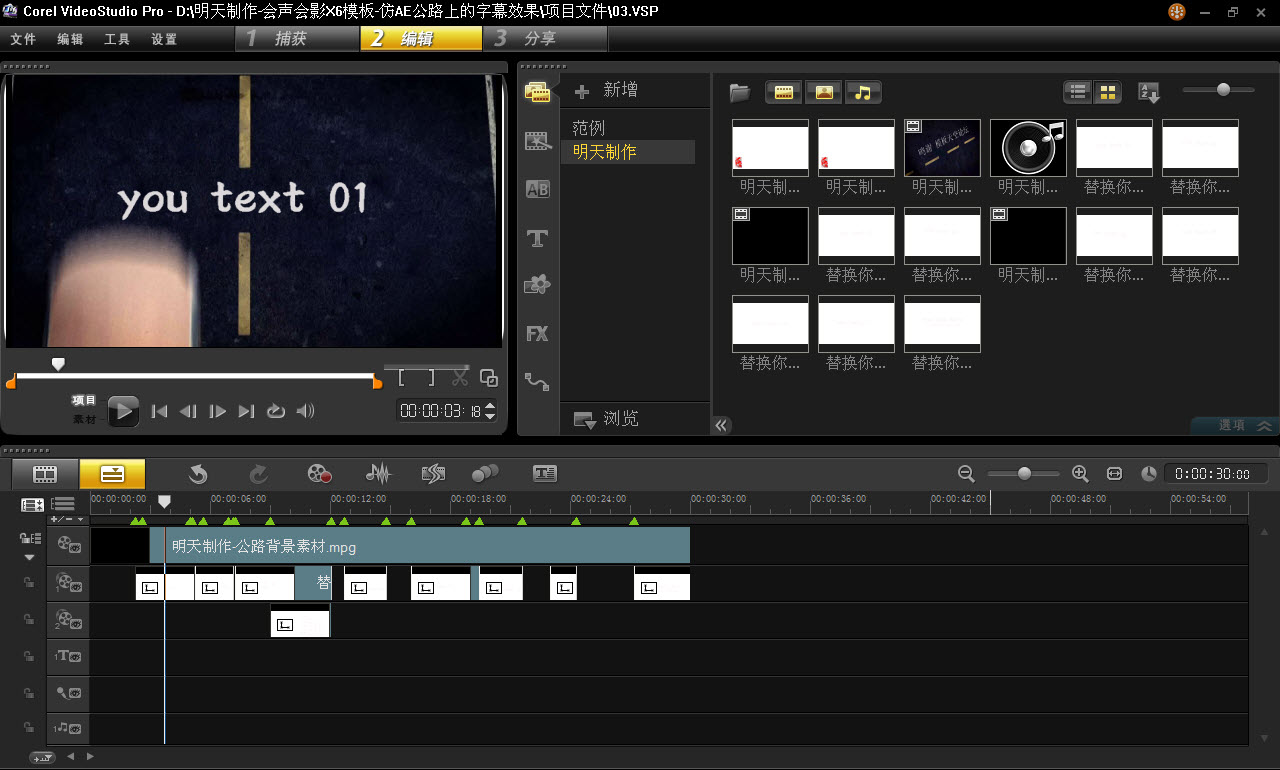
Task: Expand ripple editing options arrow
Action: tap(30, 557)
